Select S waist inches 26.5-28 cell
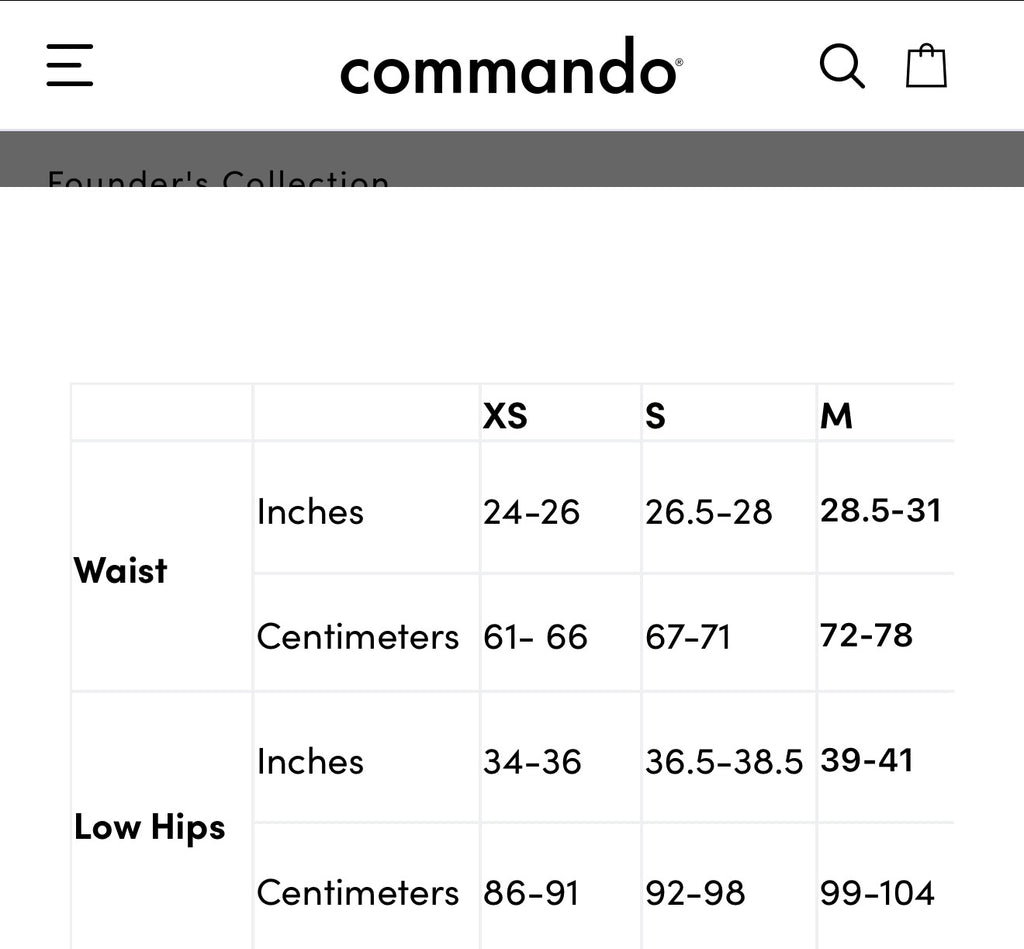The height and width of the screenshot is (949, 1024). (709, 512)
